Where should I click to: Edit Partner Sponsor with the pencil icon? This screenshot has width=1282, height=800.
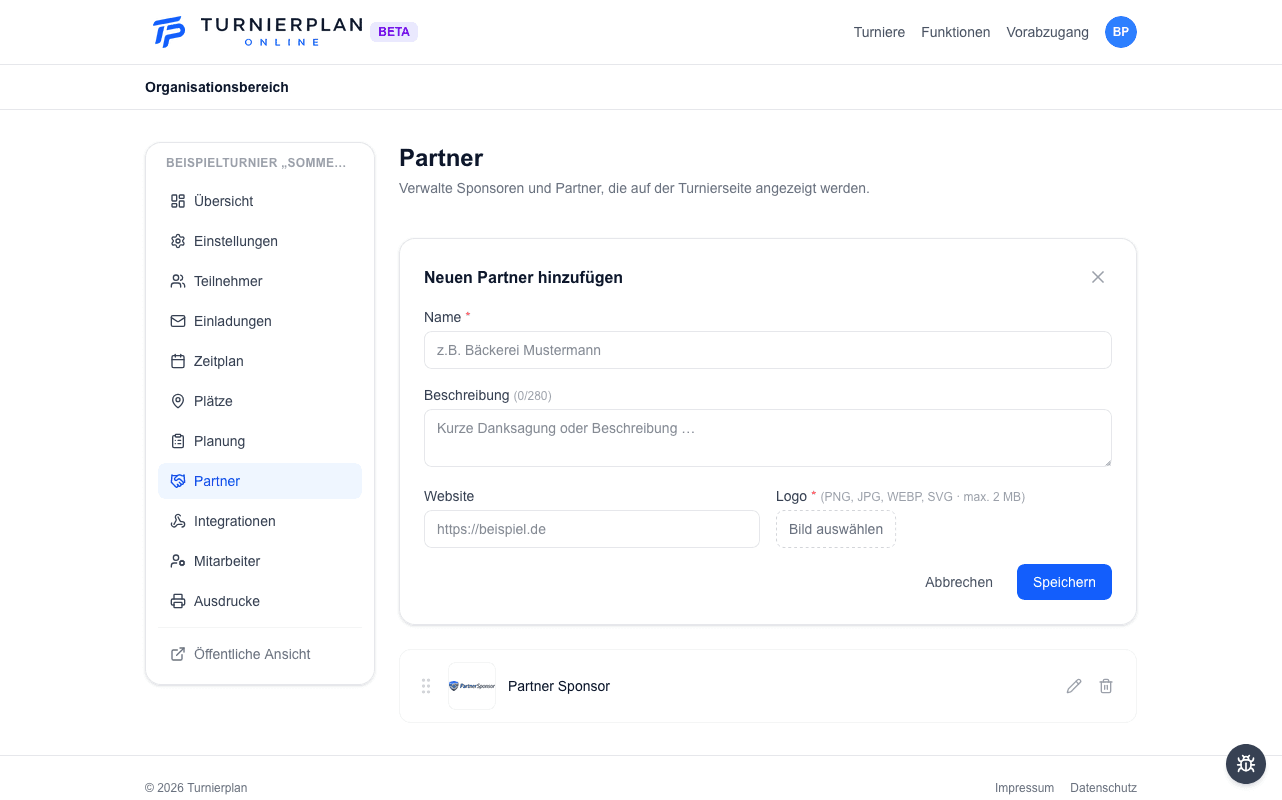pos(1074,686)
